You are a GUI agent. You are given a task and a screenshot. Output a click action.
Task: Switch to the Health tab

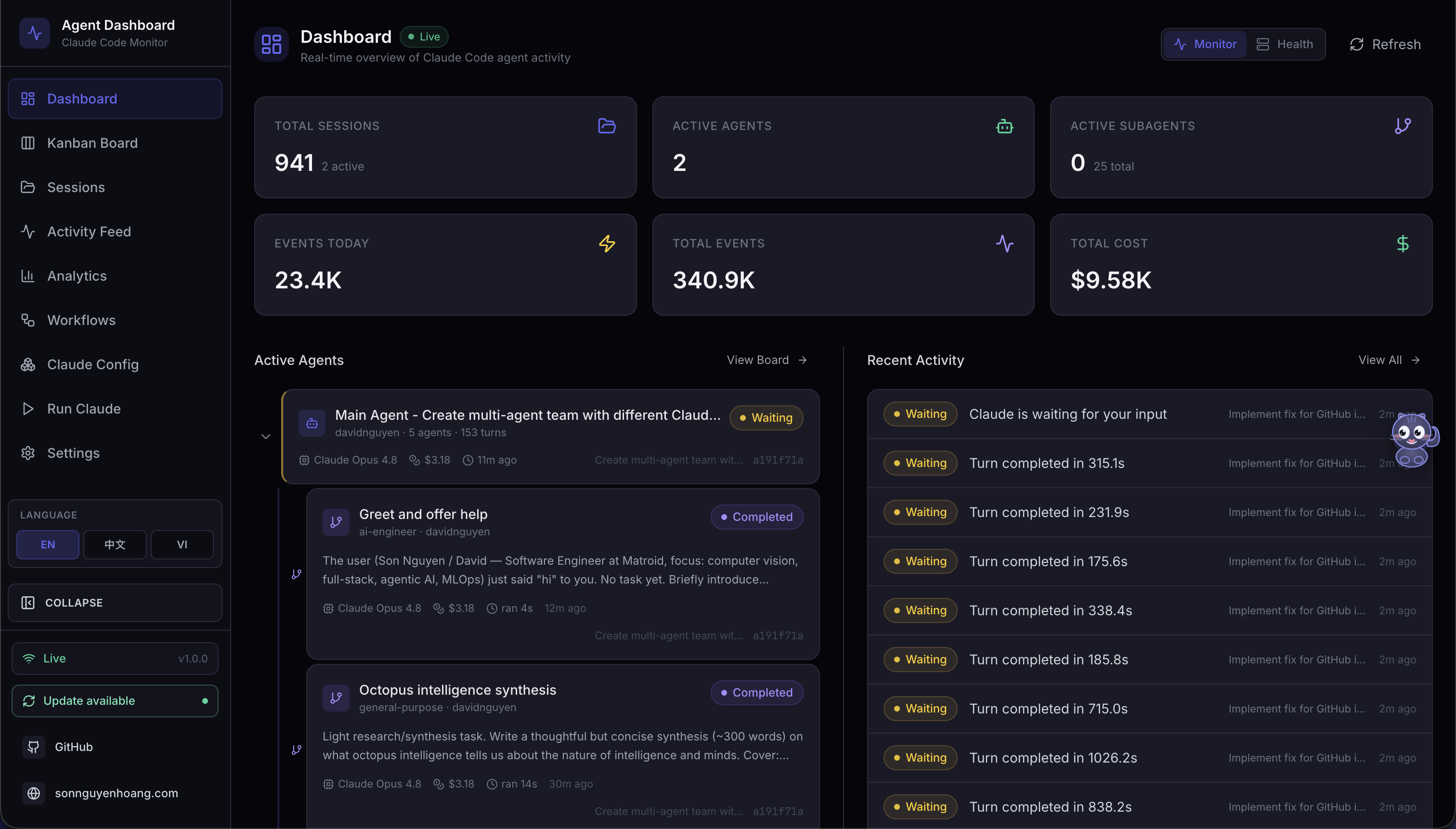(1285, 44)
